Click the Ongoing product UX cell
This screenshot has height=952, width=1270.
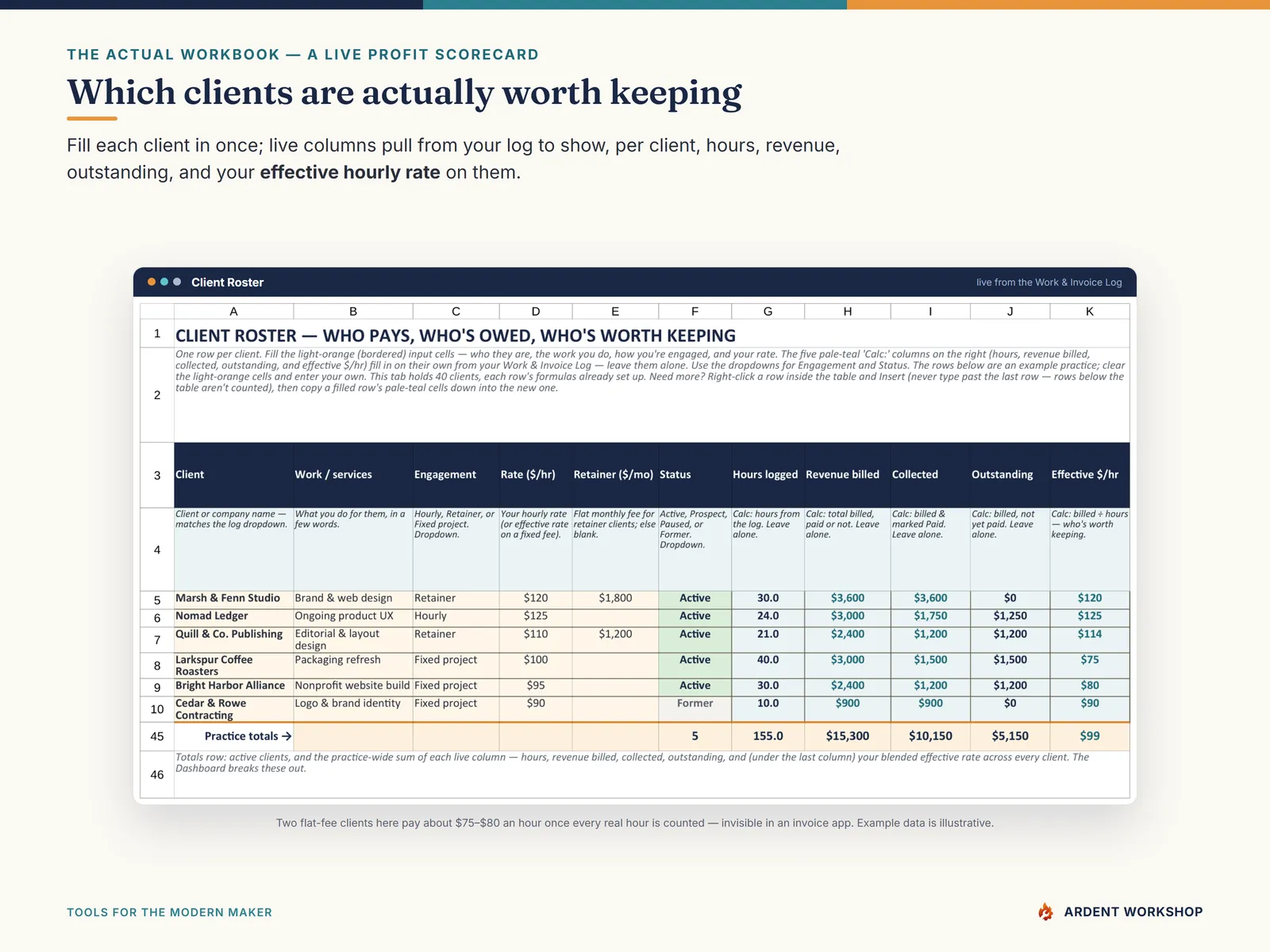tap(353, 616)
